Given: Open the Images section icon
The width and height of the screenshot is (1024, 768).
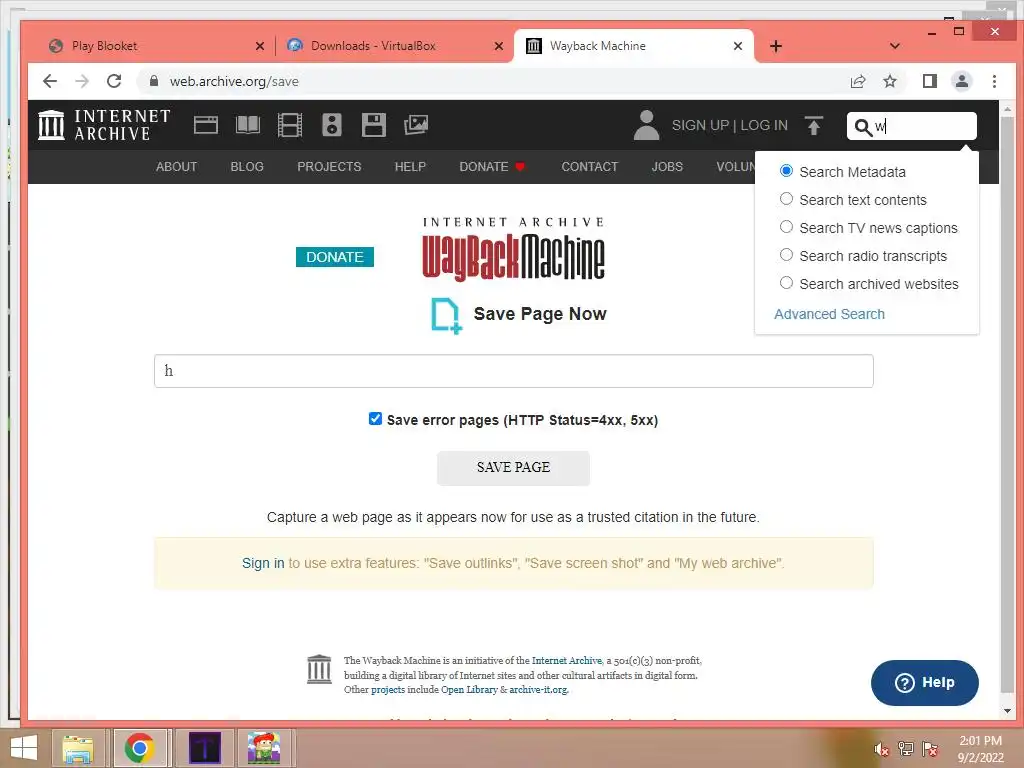Looking at the screenshot, I should (x=416, y=125).
